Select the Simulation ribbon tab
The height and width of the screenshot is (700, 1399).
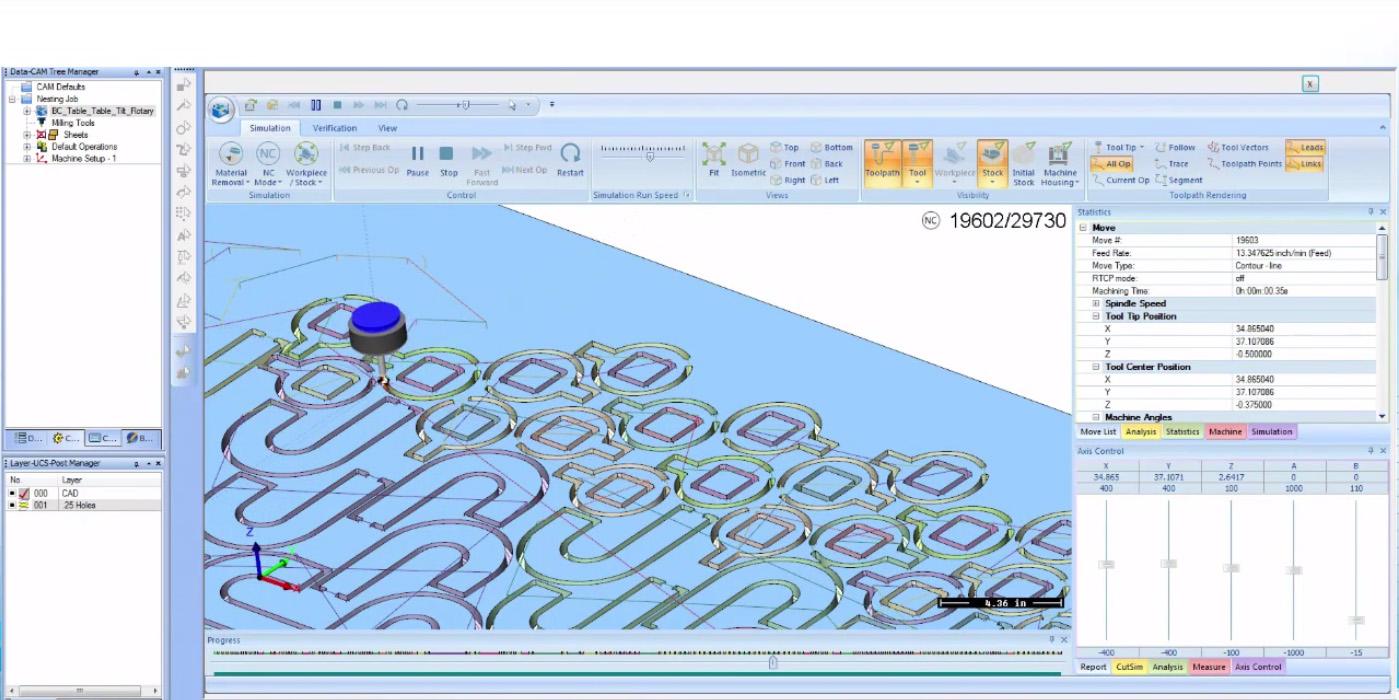[x=270, y=128]
